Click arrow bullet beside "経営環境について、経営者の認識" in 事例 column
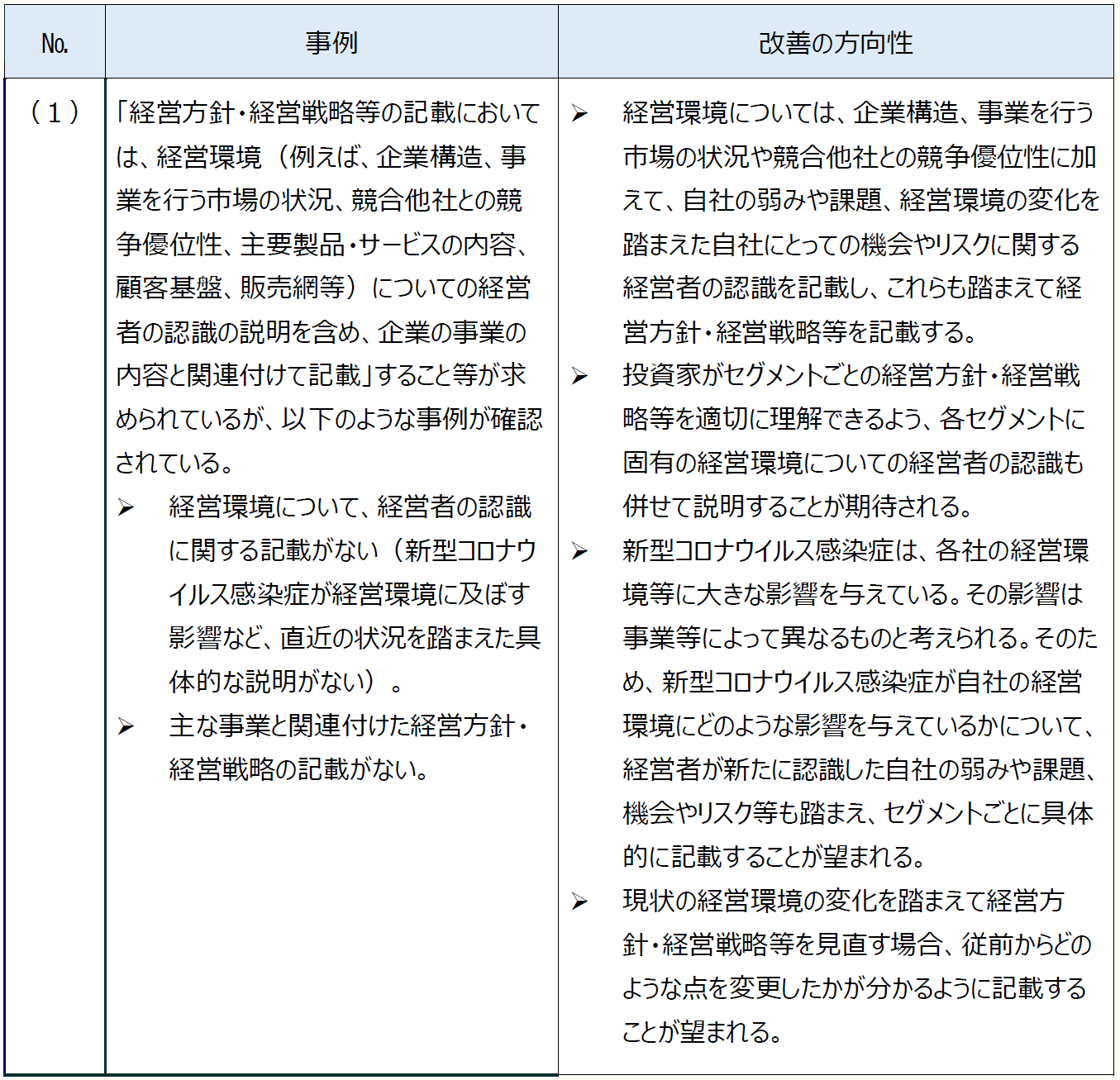The width and height of the screenshot is (1120, 1080). [x=126, y=508]
